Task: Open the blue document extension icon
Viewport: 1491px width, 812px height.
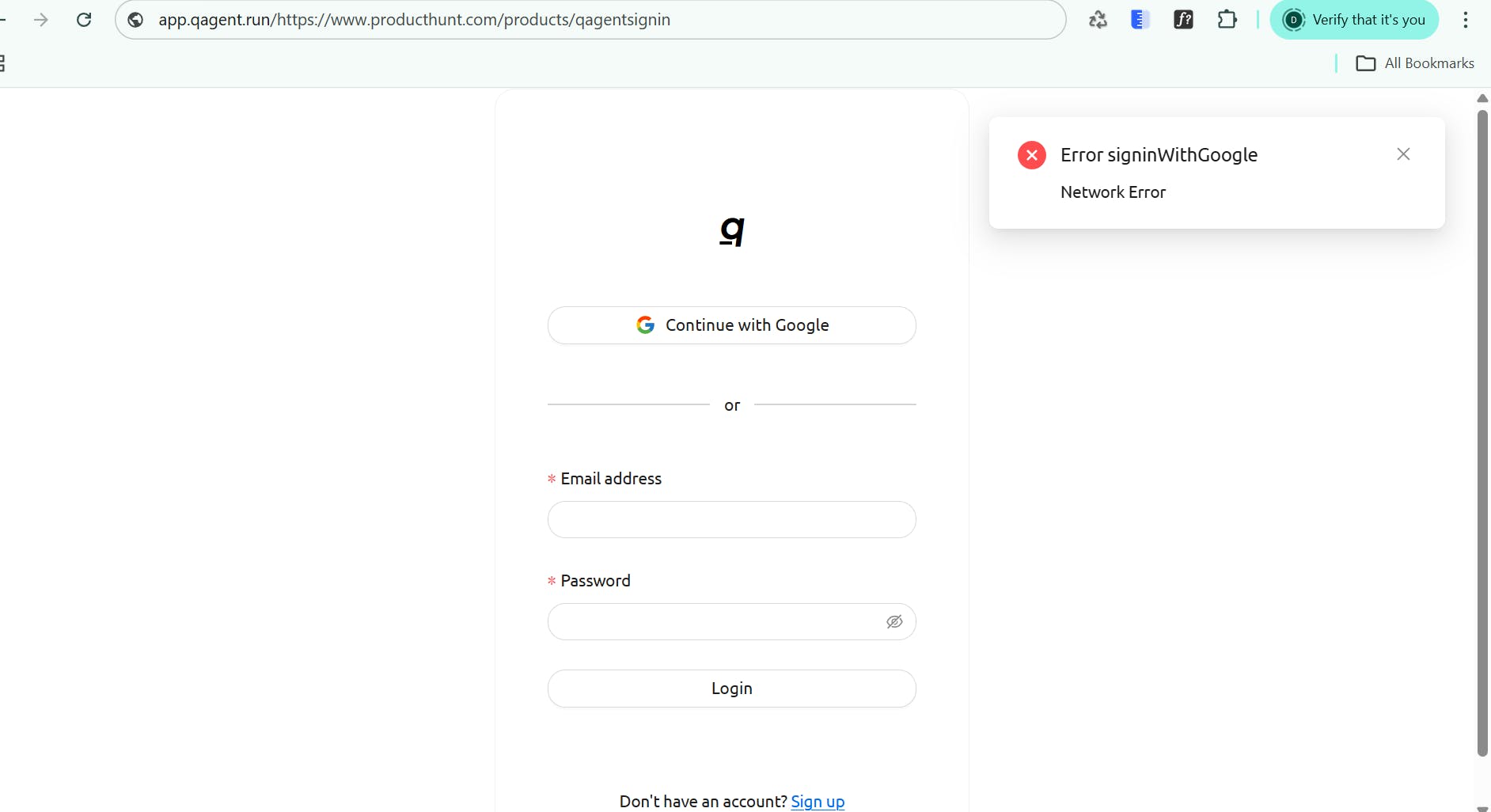Action: pos(1140,20)
